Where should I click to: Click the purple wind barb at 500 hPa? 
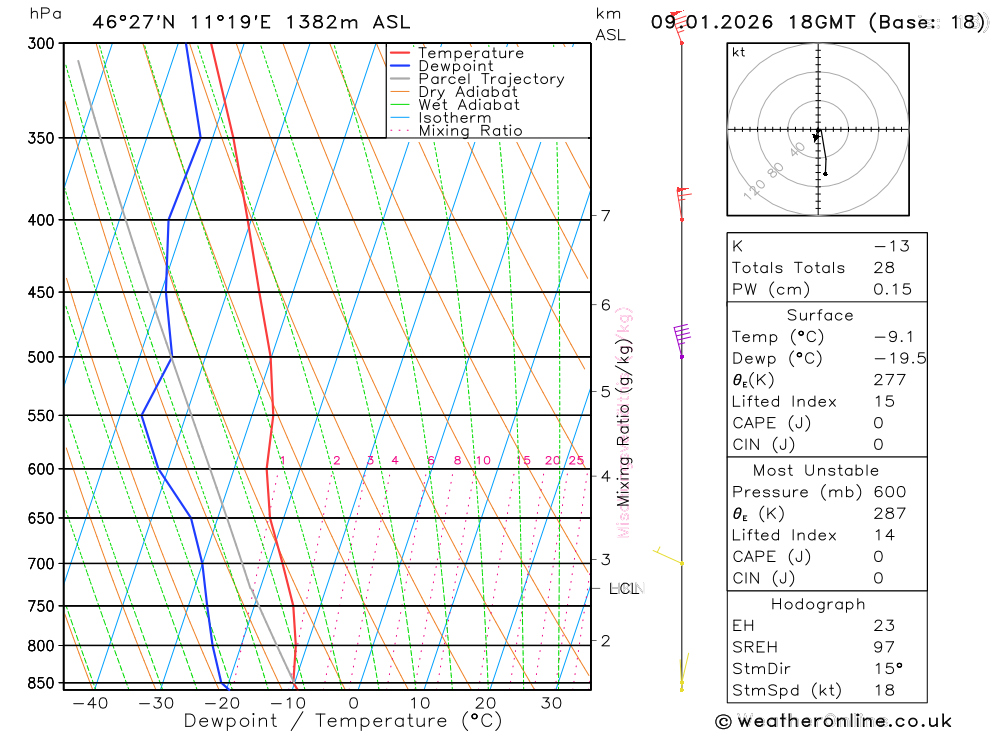pyautogui.click(x=682, y=340)
